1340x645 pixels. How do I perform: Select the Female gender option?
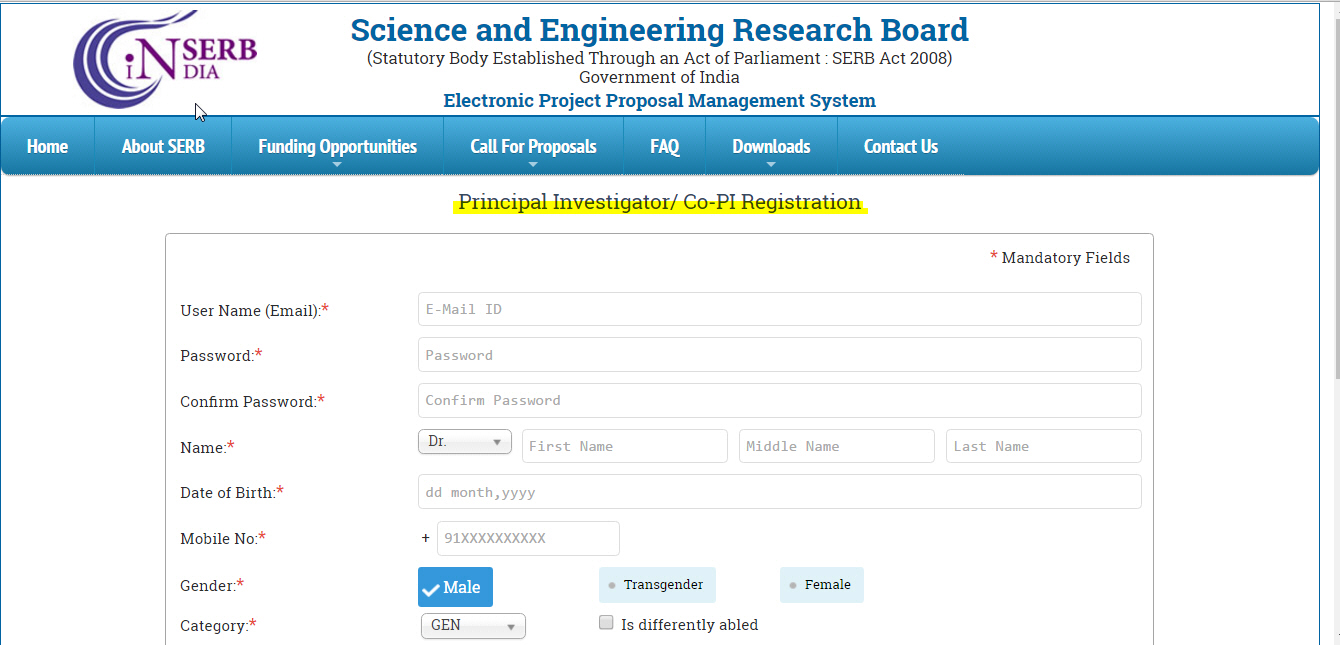821,584
